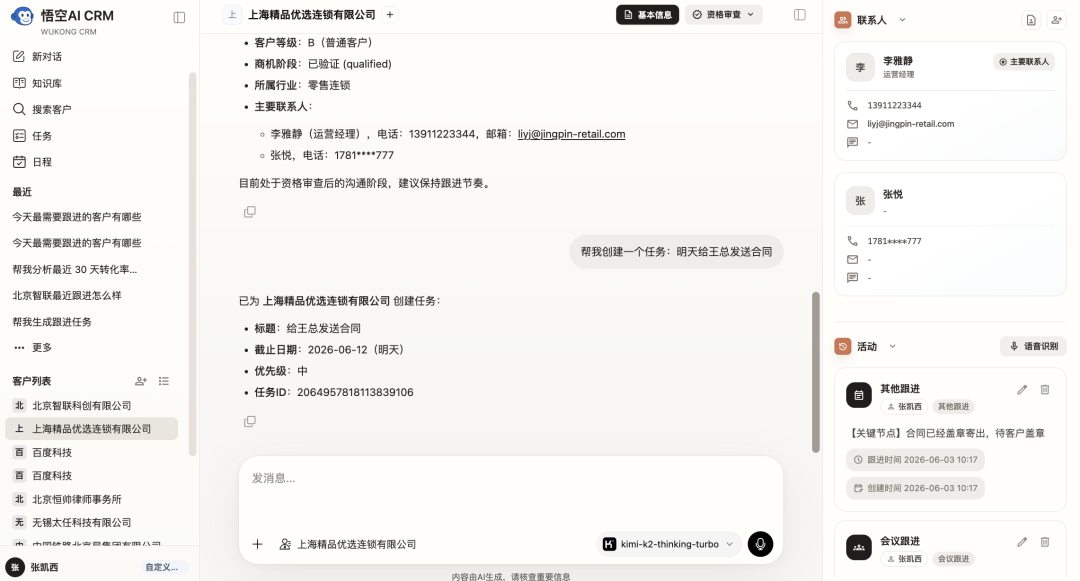
Task: Click chat scrollbar thumb
Action: [816, 372]
